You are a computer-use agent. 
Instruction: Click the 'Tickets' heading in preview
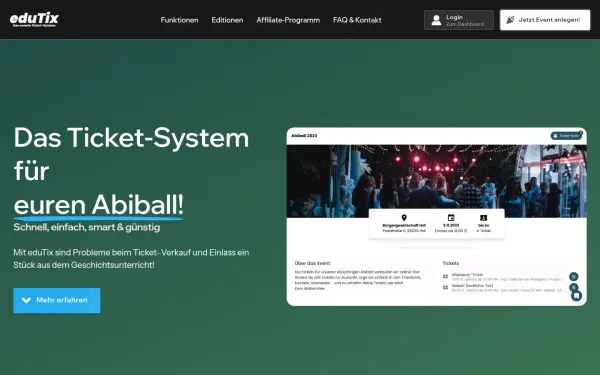[x=451, y=263]
